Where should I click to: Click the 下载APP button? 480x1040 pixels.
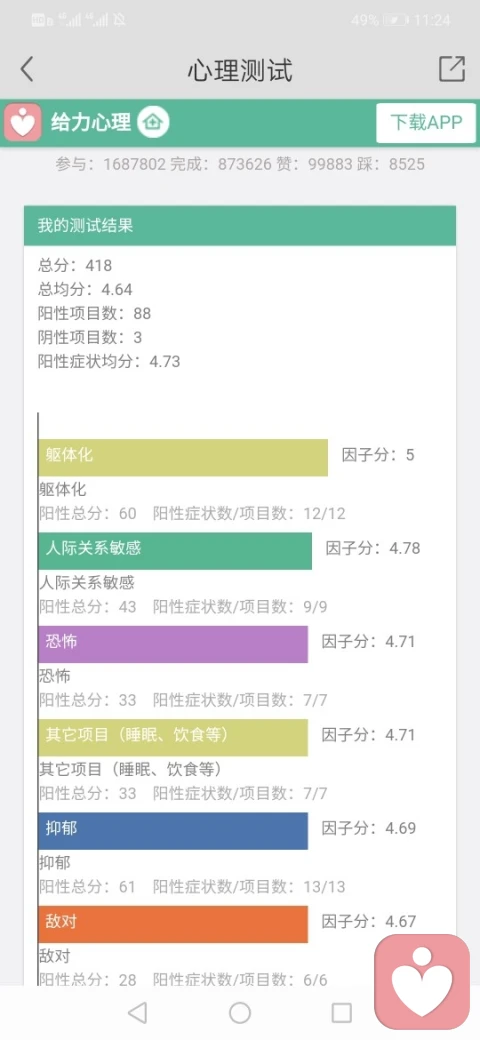(426, 123)
